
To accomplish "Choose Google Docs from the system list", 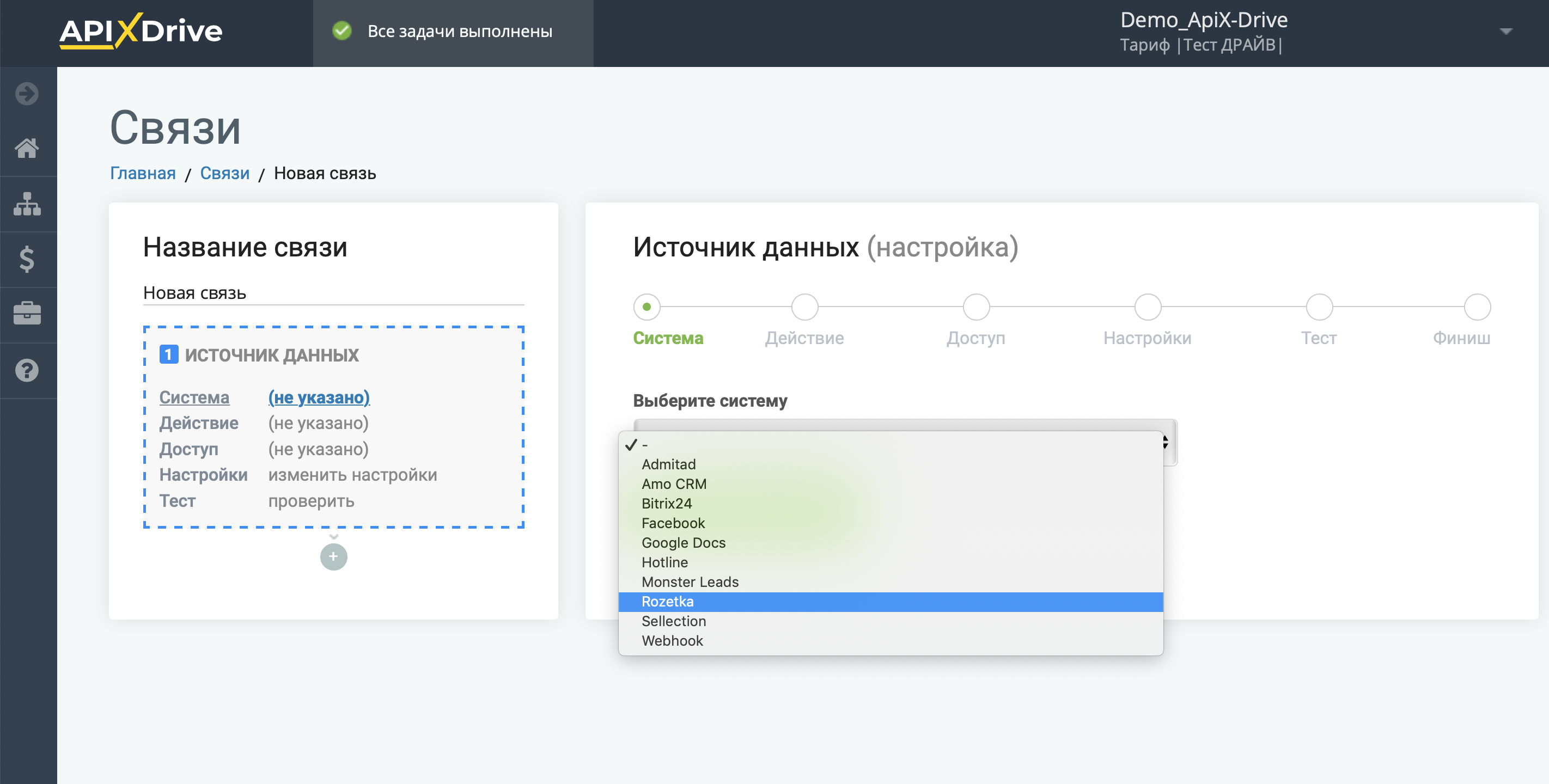I will tap(891, 543).
